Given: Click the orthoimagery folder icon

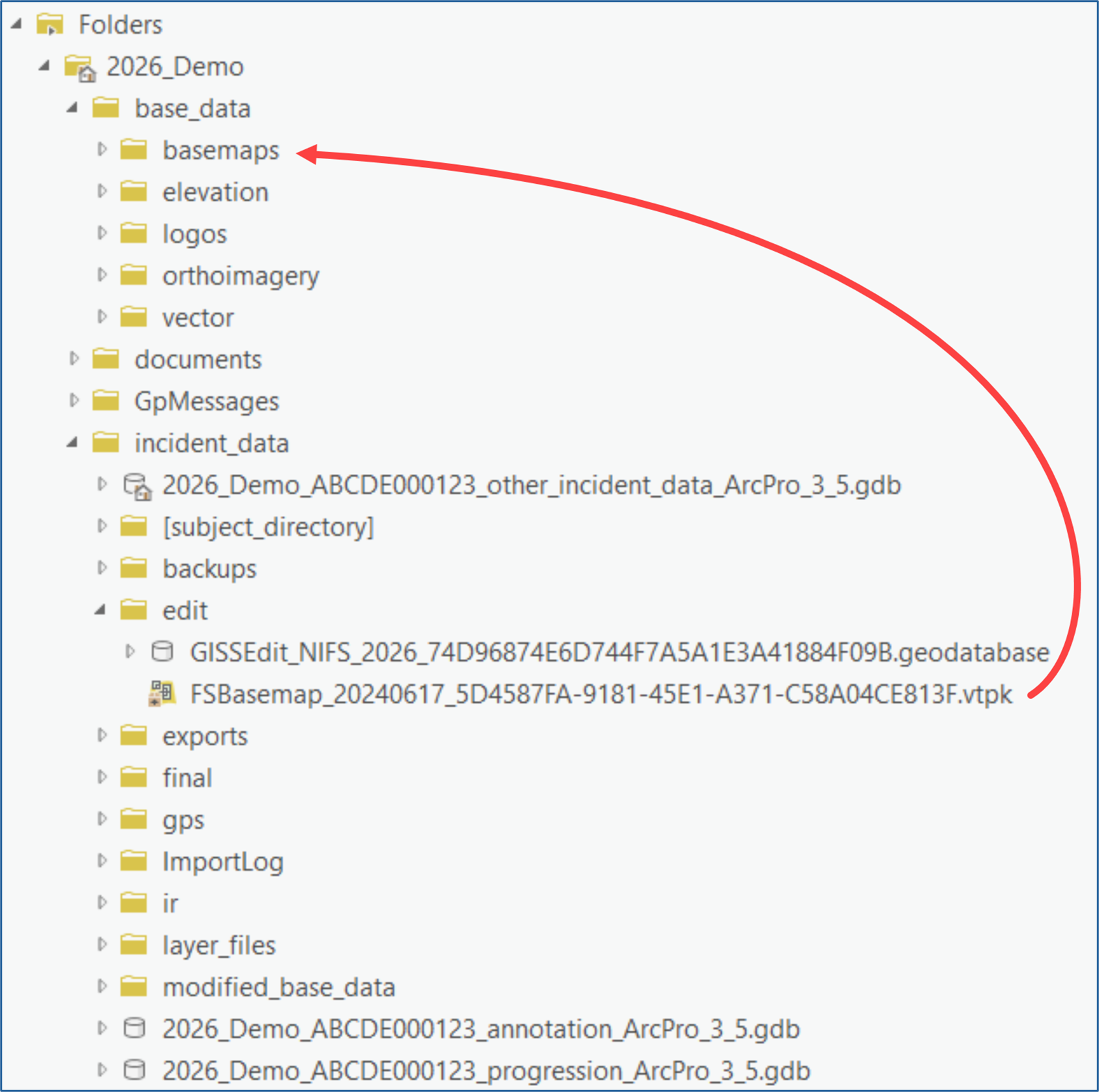Looking at the screenshot, I should 134,275.
